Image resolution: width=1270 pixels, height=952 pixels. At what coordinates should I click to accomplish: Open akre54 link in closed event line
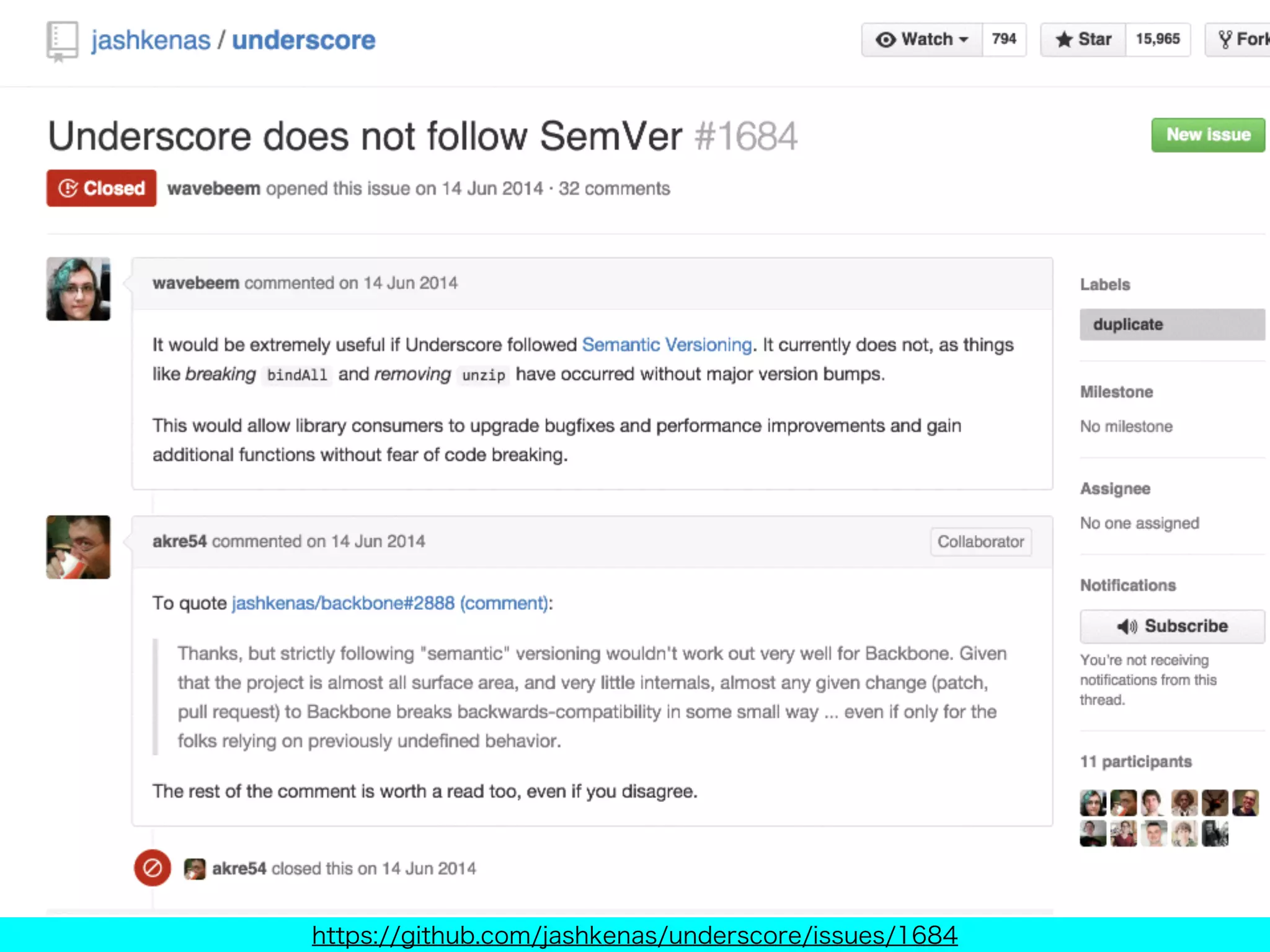pos(239,868)
